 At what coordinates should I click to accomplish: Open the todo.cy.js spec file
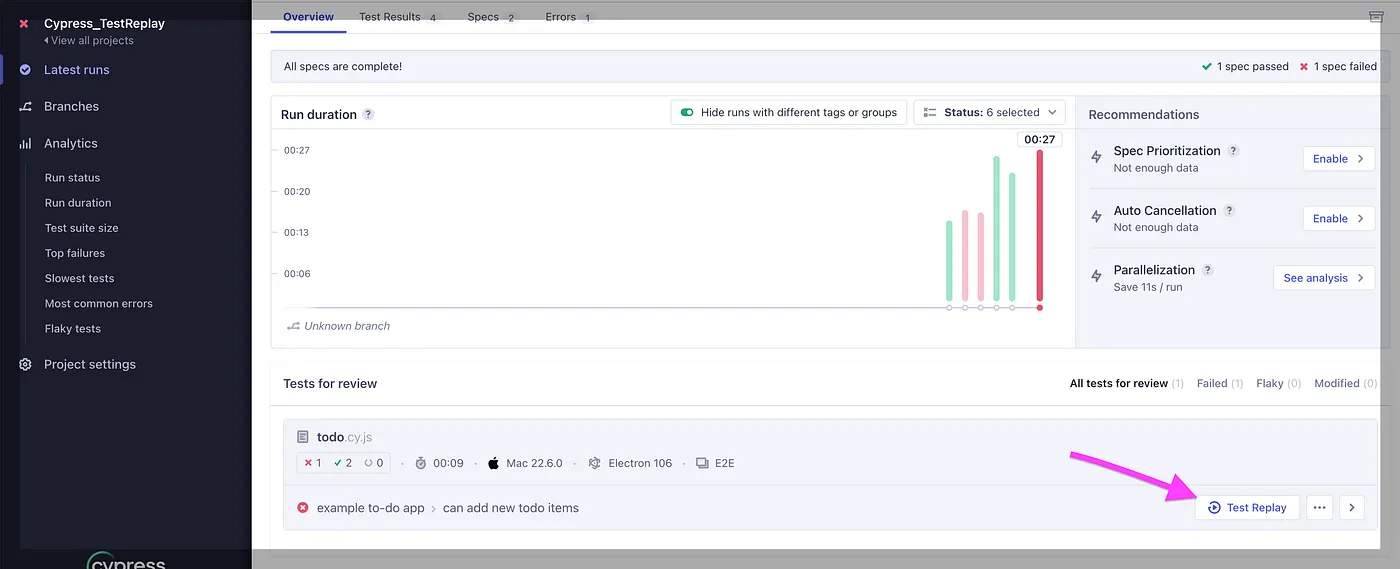pos(344,437)
